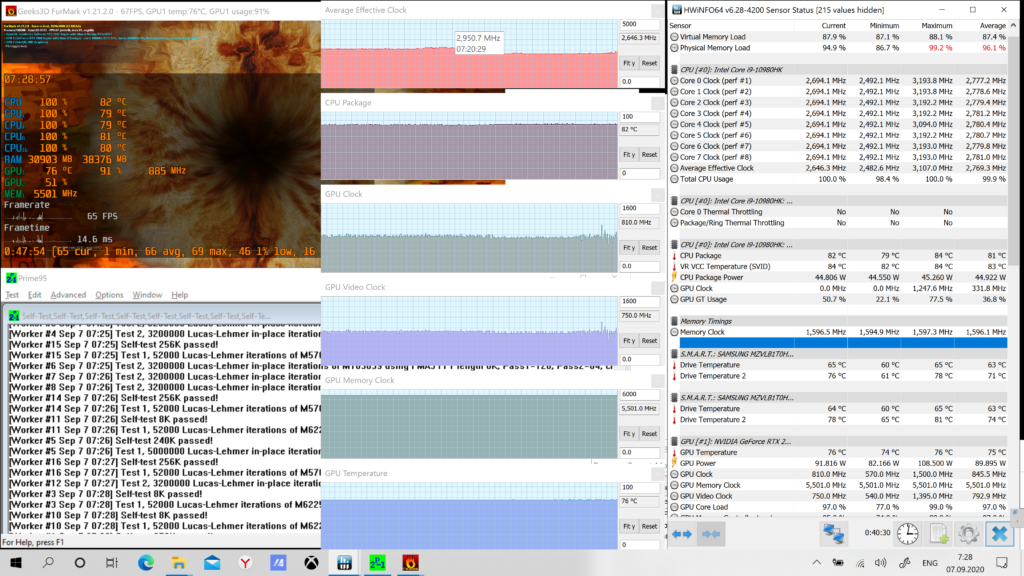Open Task View from the taskbar
The width and height of the screenshot is (1024, 576).
point(112,562)
